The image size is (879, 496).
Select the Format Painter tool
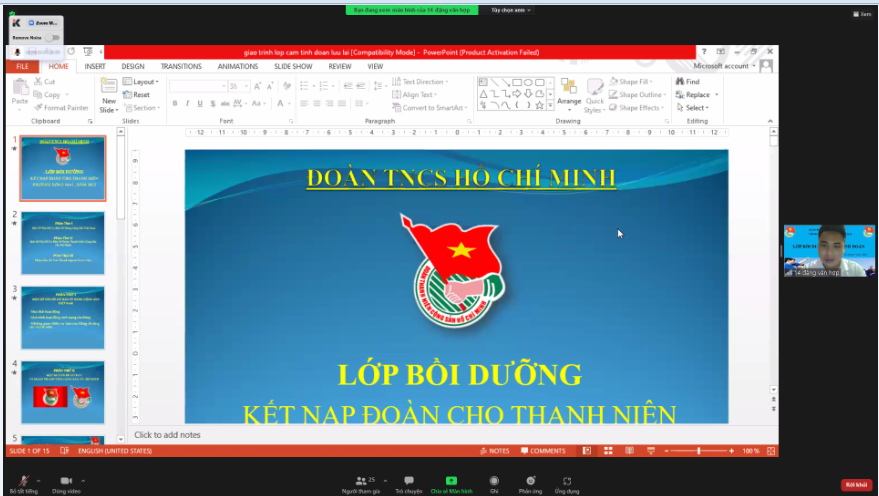pyautogui.click(x=61, y=108)
